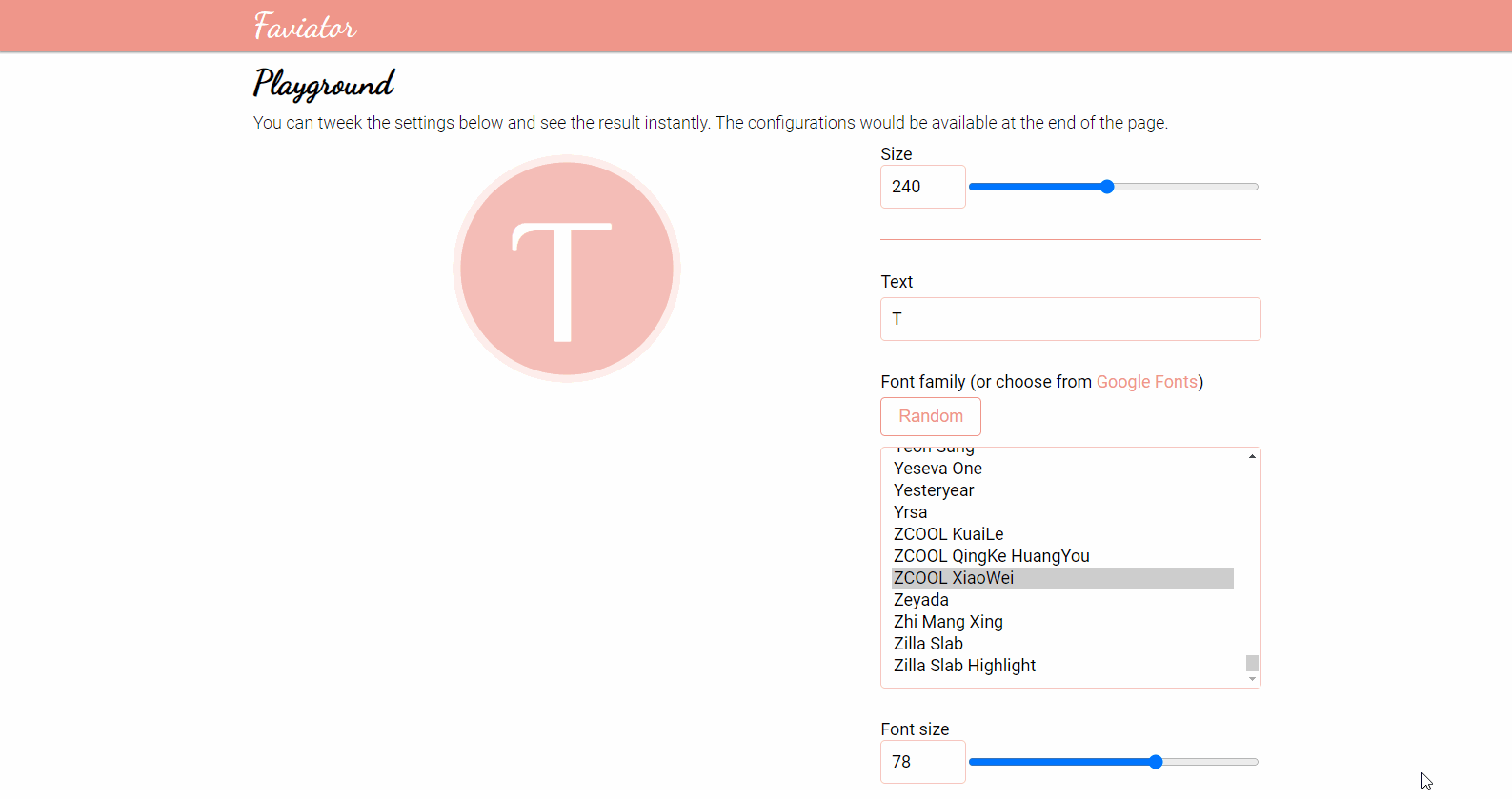This screenshot has height=799, width=1512.
Task: Click the Size number input field
Action: click(922, 187)
